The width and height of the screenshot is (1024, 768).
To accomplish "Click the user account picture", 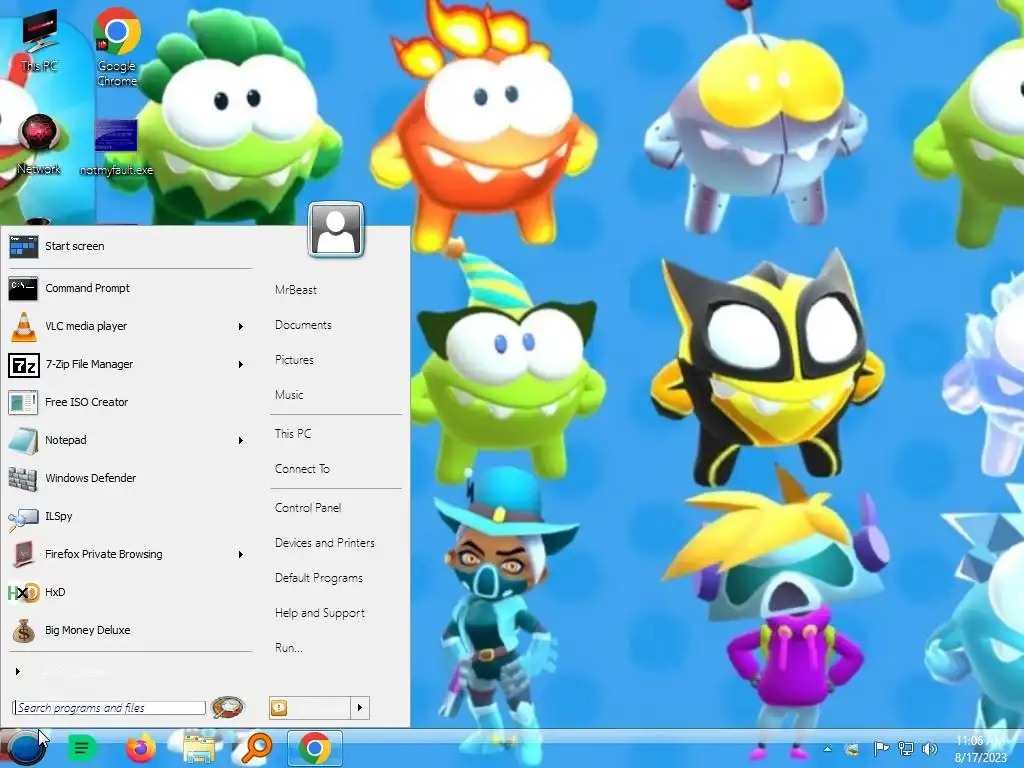I will [x=336, y=229].
